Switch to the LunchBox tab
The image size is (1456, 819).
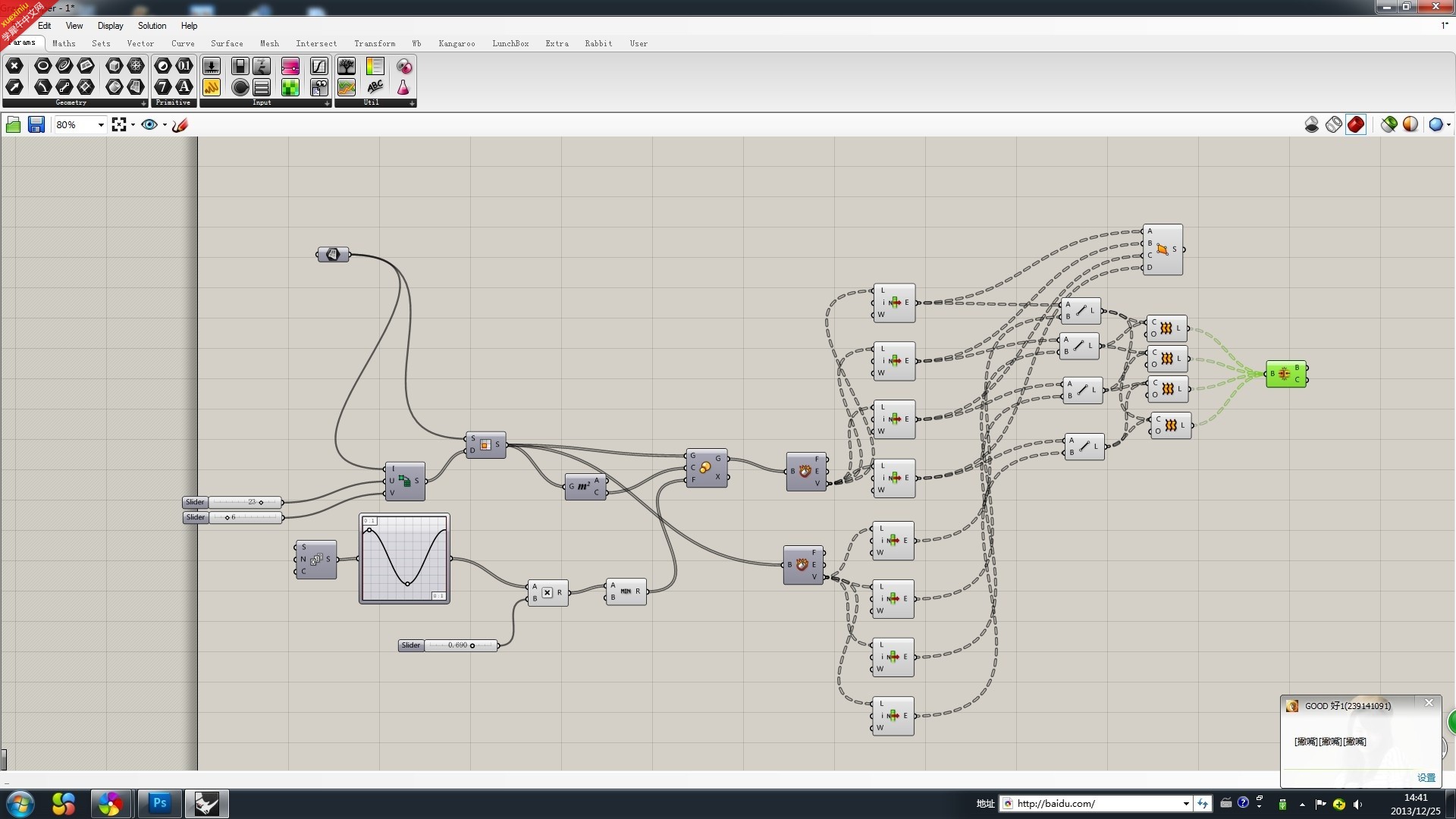tap(510, 43)
